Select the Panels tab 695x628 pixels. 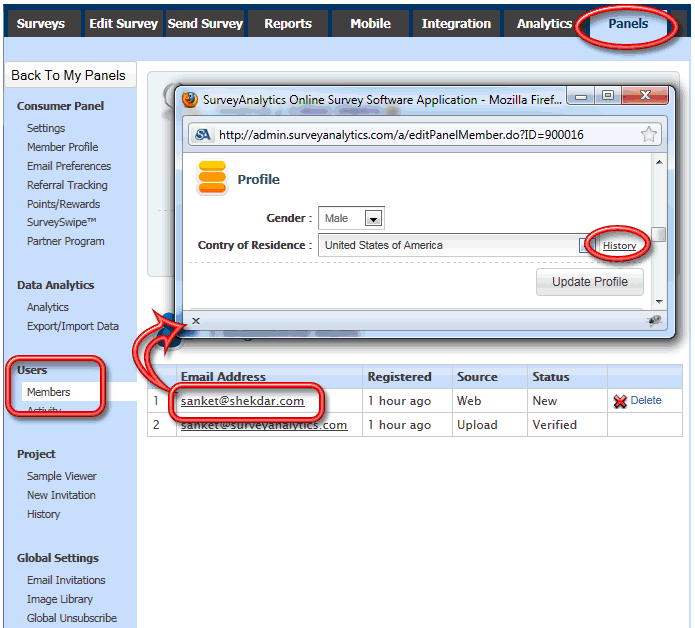point(628,23)
